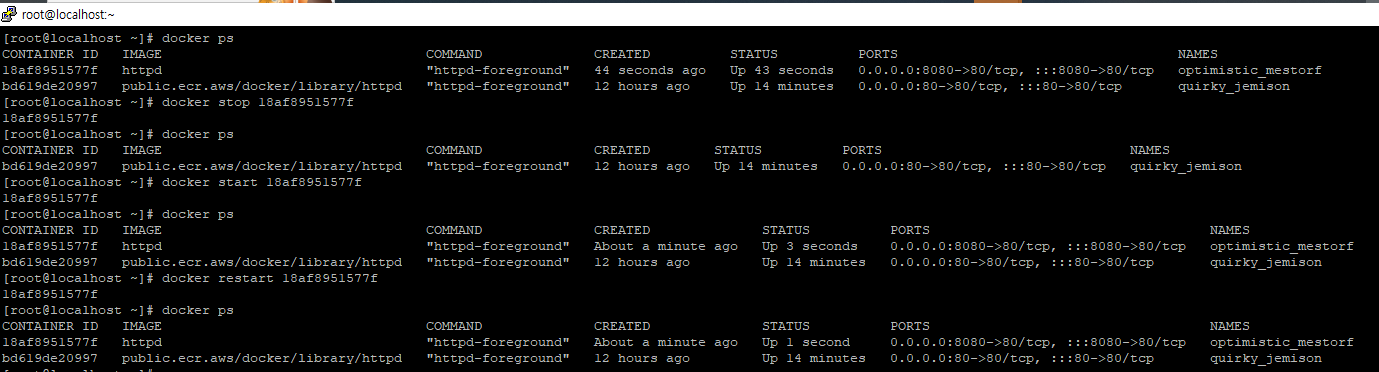Viewport: 1379px width, 372px height.
Task: Click container ID 18af8951577f in the Up 1 second row
Action: coord(50,342)
